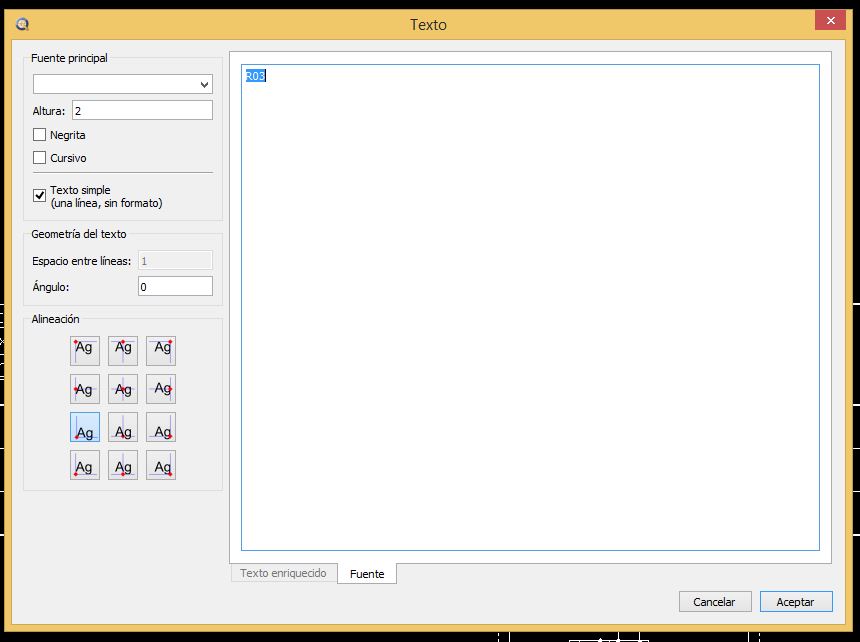Select top-center text alignment
The image size is (860, 642).
click(123, 350)
